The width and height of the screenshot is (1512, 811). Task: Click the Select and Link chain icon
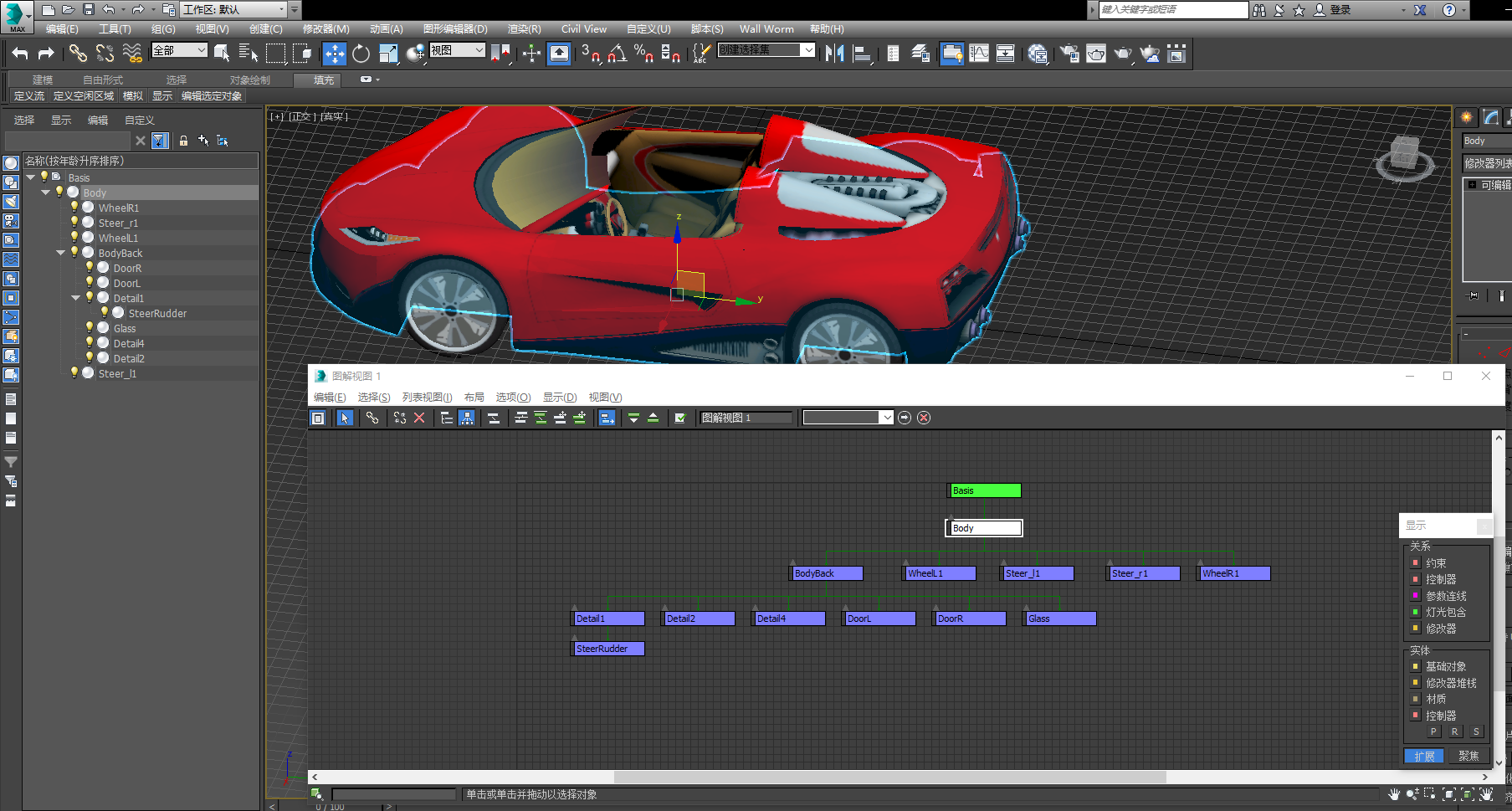pyautogui.click(x=78, y=54)
